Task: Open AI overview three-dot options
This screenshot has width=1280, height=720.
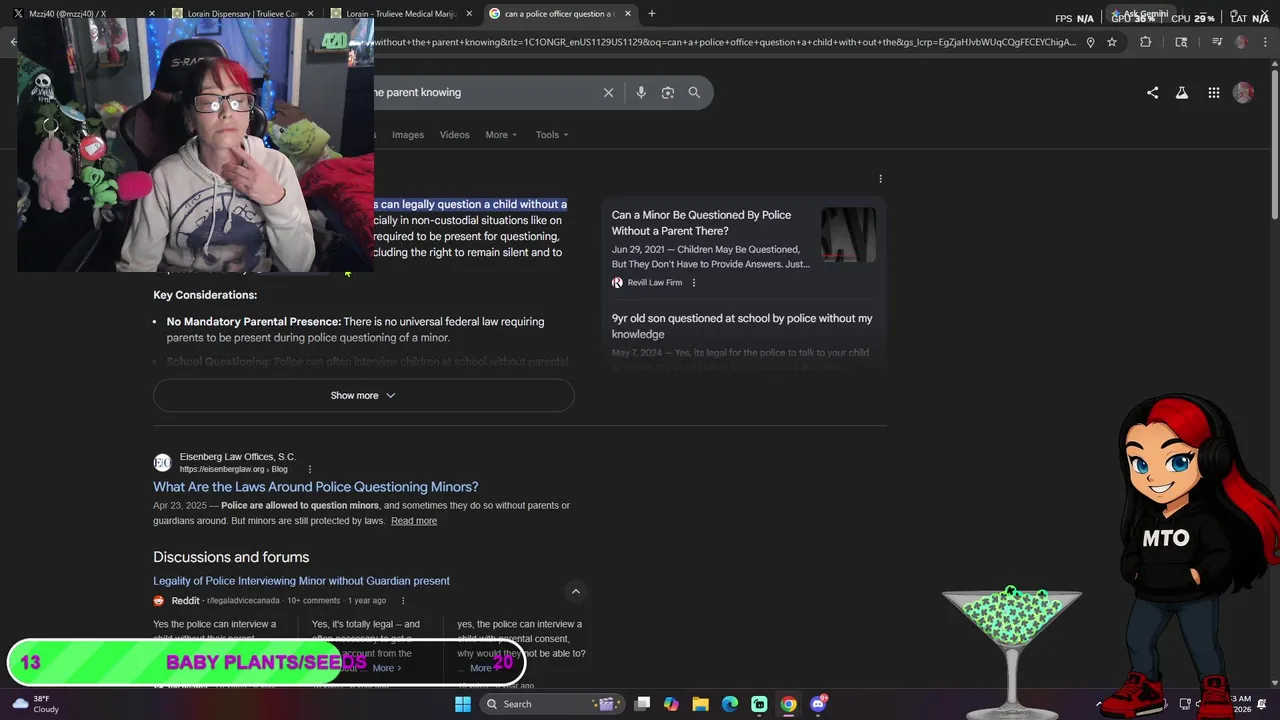Action: [x=880, y=179]
